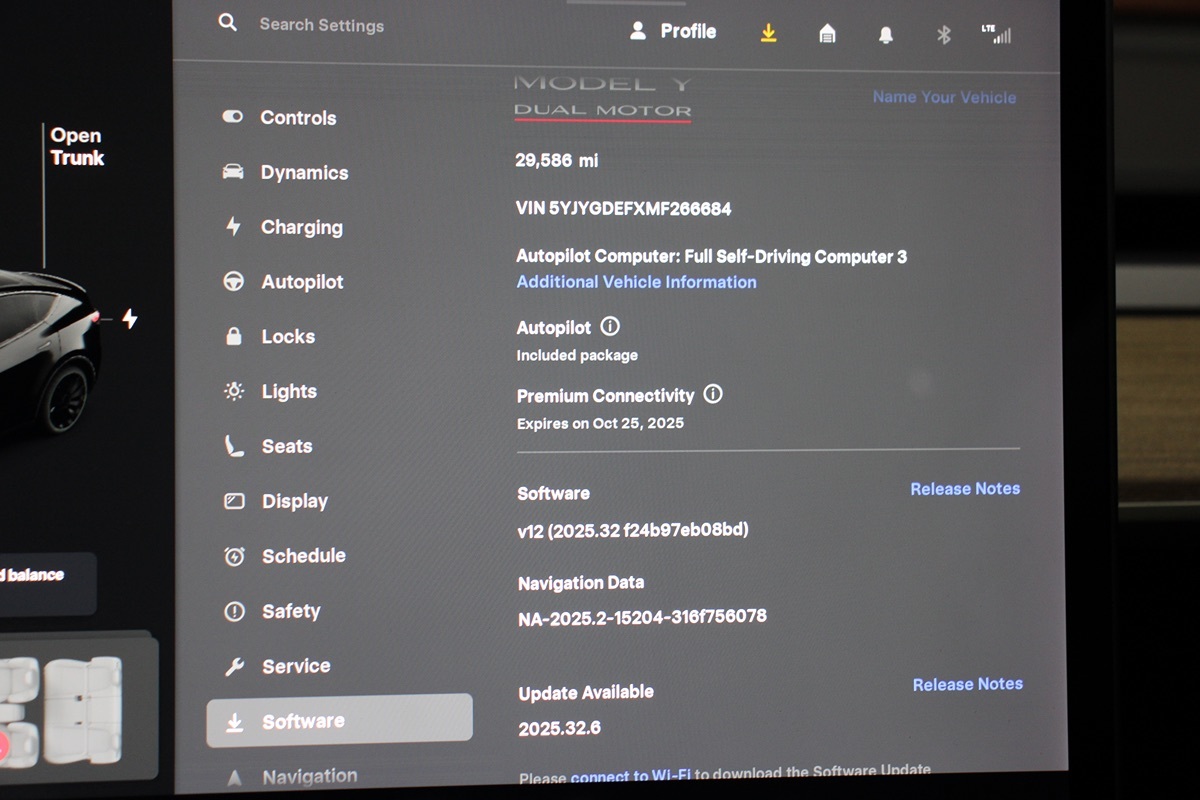Click the yellow software download icon
Image resolution: width=1200 pixels, height=800 pixels.
(768, 33)
